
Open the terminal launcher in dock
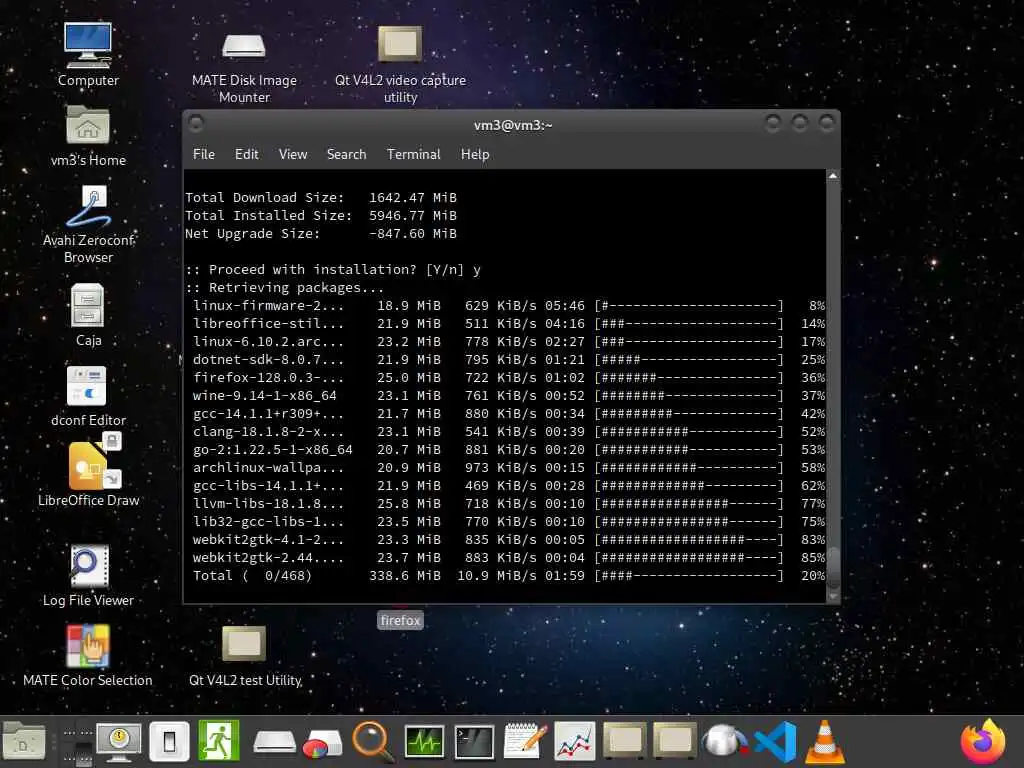[474, 741]
